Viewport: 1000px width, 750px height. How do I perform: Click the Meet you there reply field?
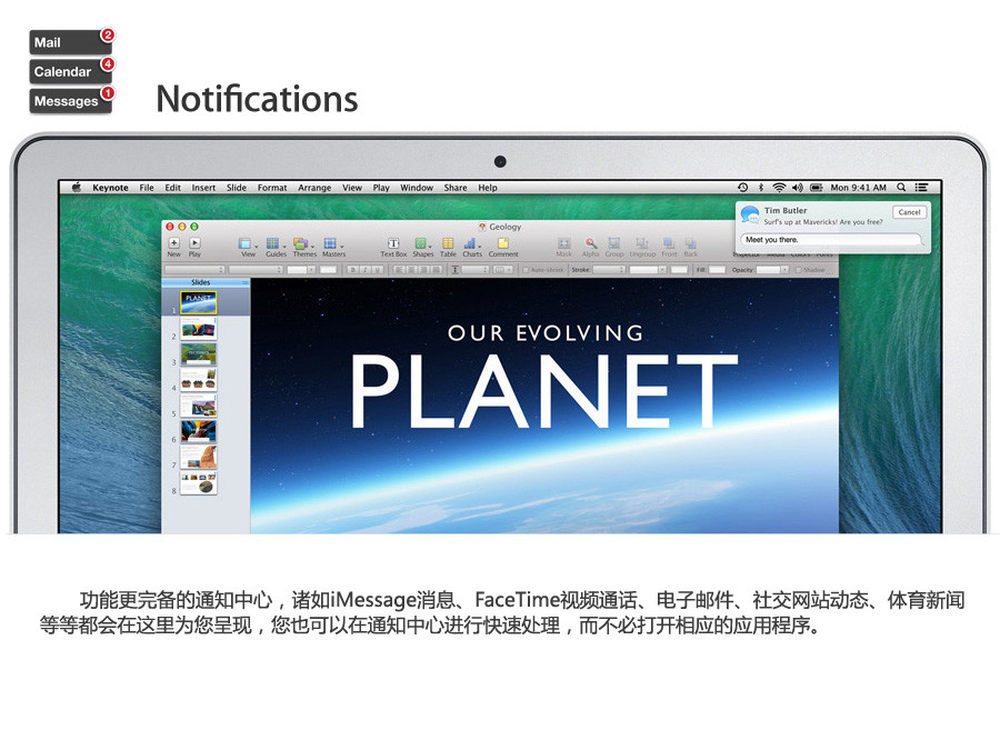pos(833,240)
